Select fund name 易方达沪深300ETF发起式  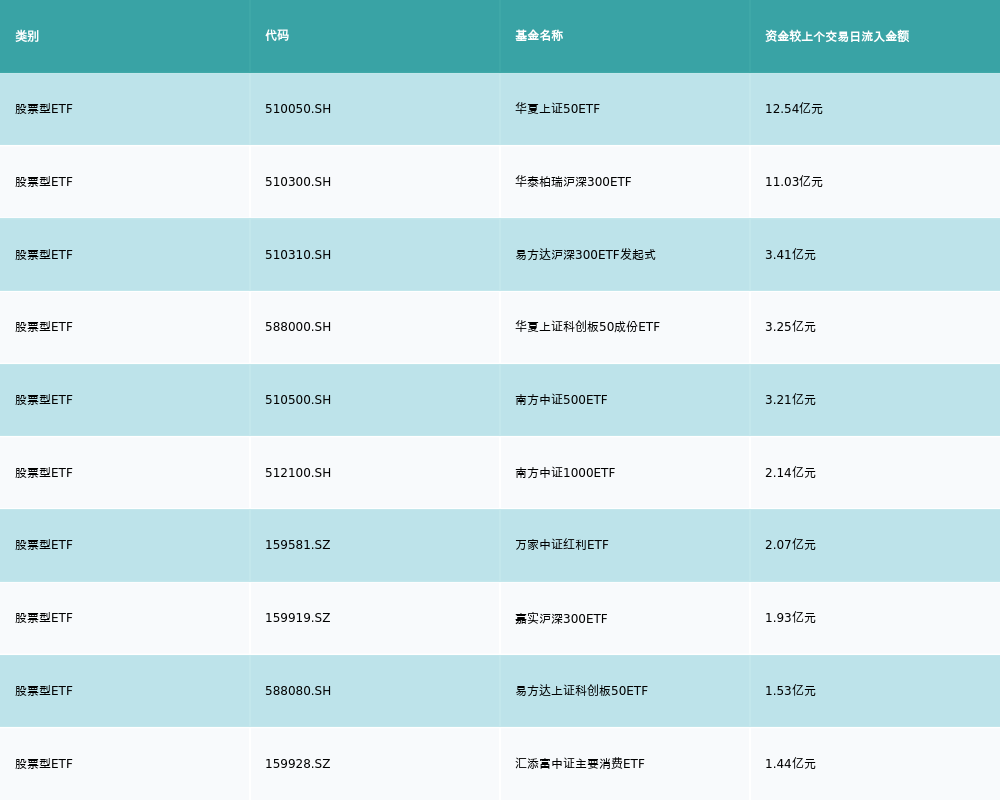pos(585,255)
